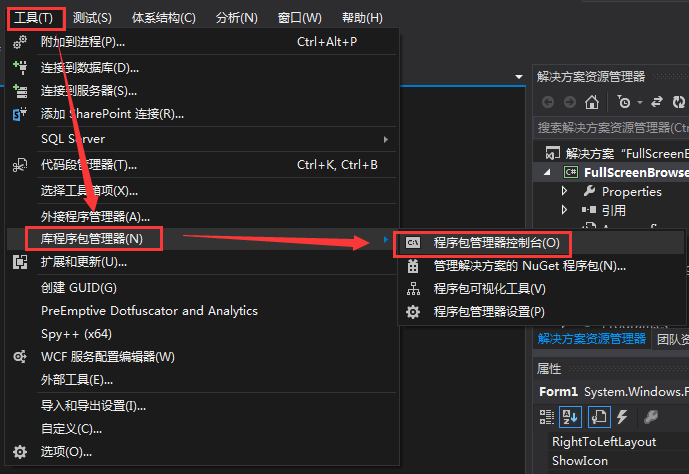Click the 选项 gear icon
Image resolution: width=689 pixels, height=474 pixels.
point(20,452)
